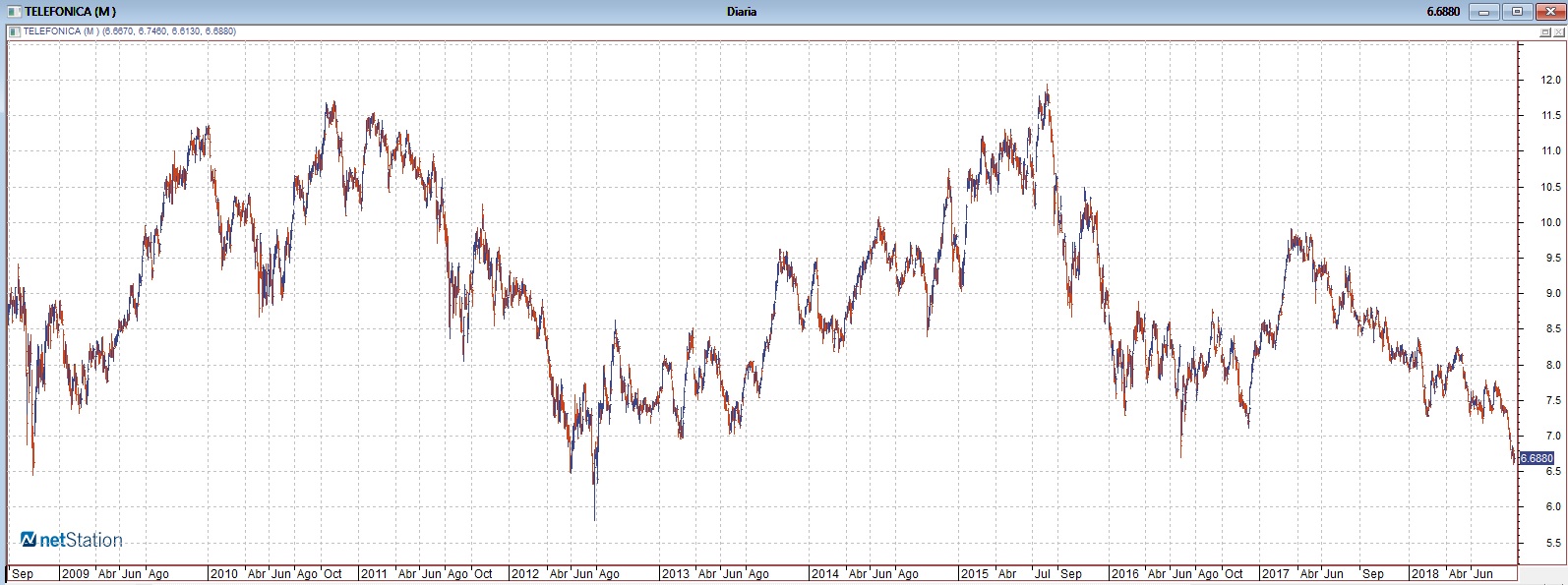1568x585 pixels.
Task: Click the 2016 marker on the time axis
Action: pyautogui.click(x=1124, y=574)
